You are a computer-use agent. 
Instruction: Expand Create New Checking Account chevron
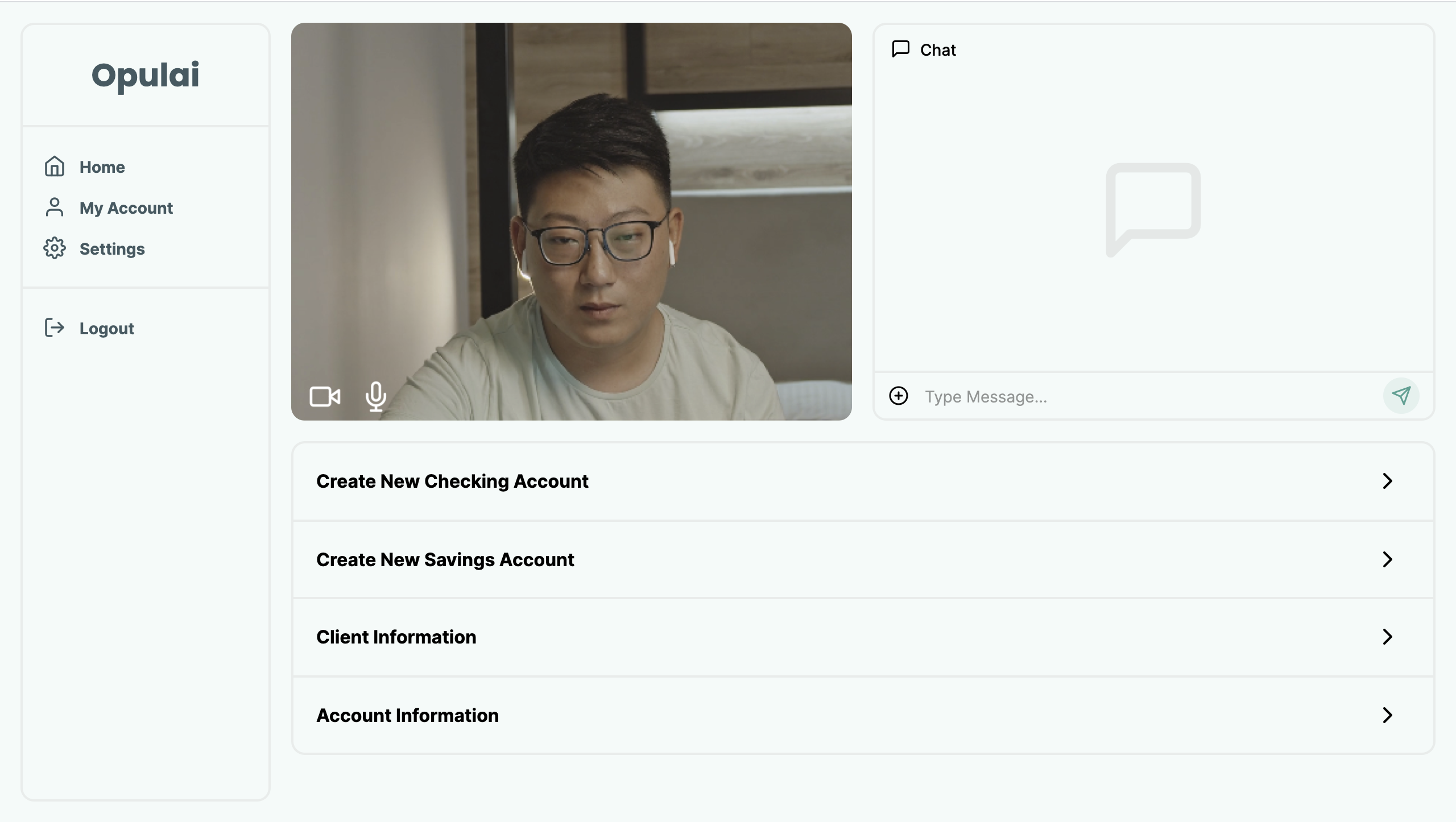click(x=1387, y=481)
